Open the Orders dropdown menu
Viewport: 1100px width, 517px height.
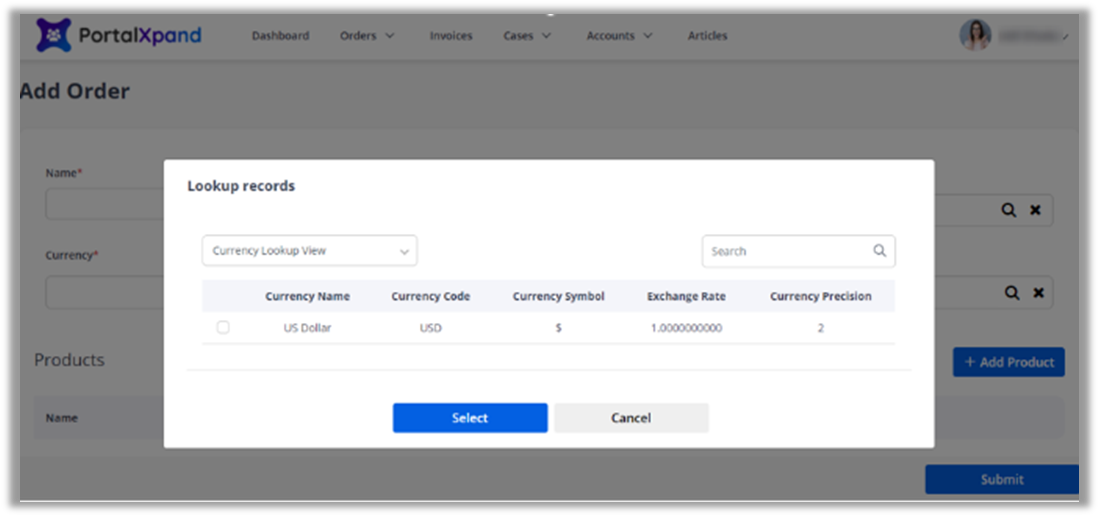pos(366,36)
